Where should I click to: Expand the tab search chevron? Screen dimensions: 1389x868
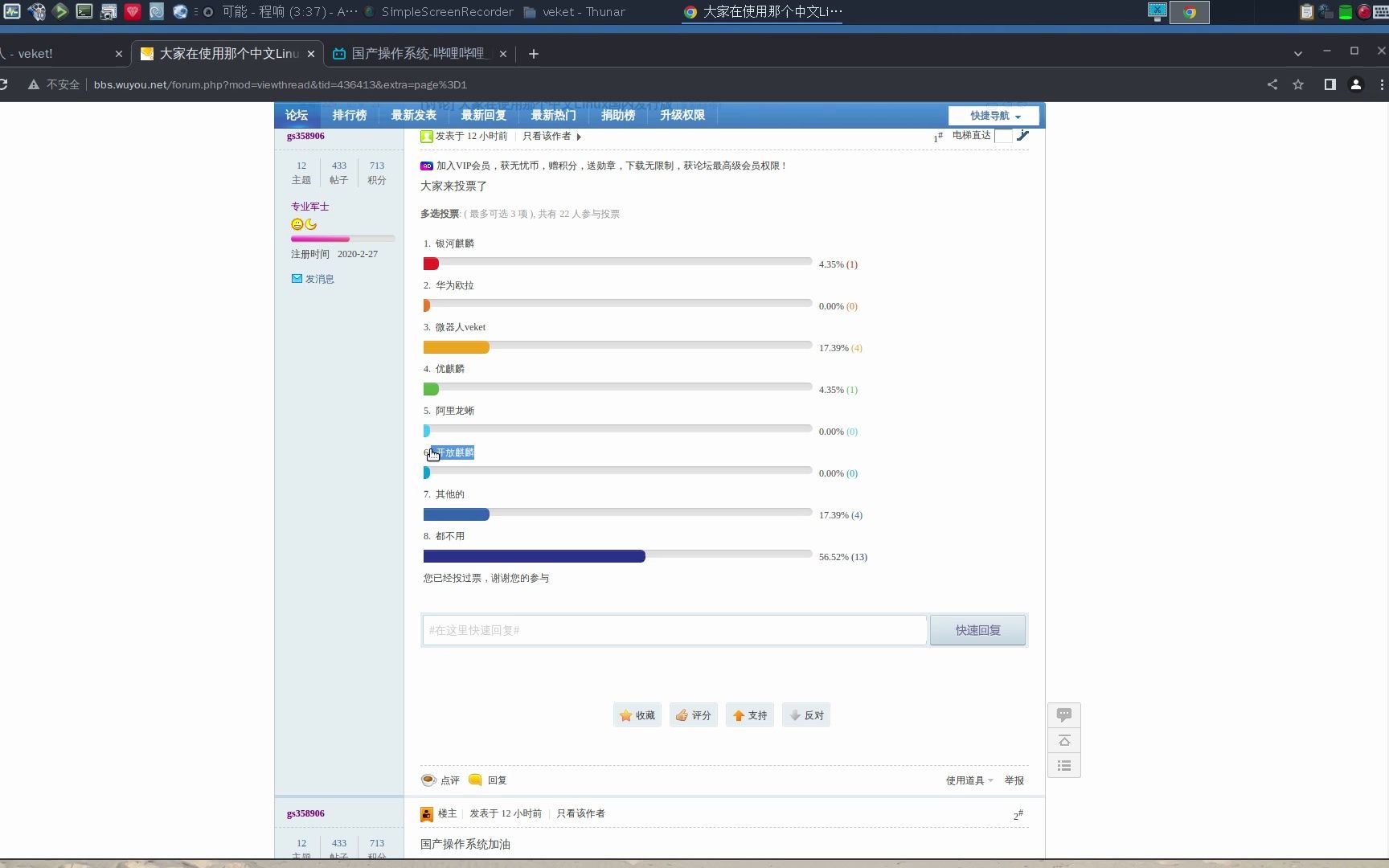(1297, 53)
